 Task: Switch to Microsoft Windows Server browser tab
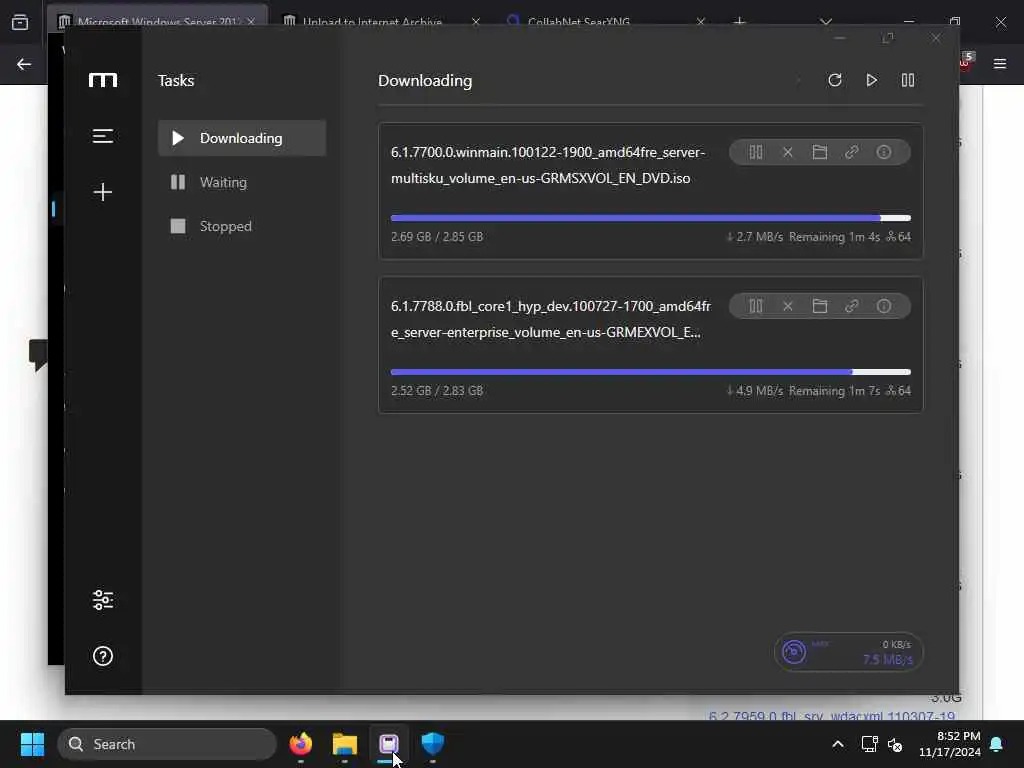coord(157,22)
